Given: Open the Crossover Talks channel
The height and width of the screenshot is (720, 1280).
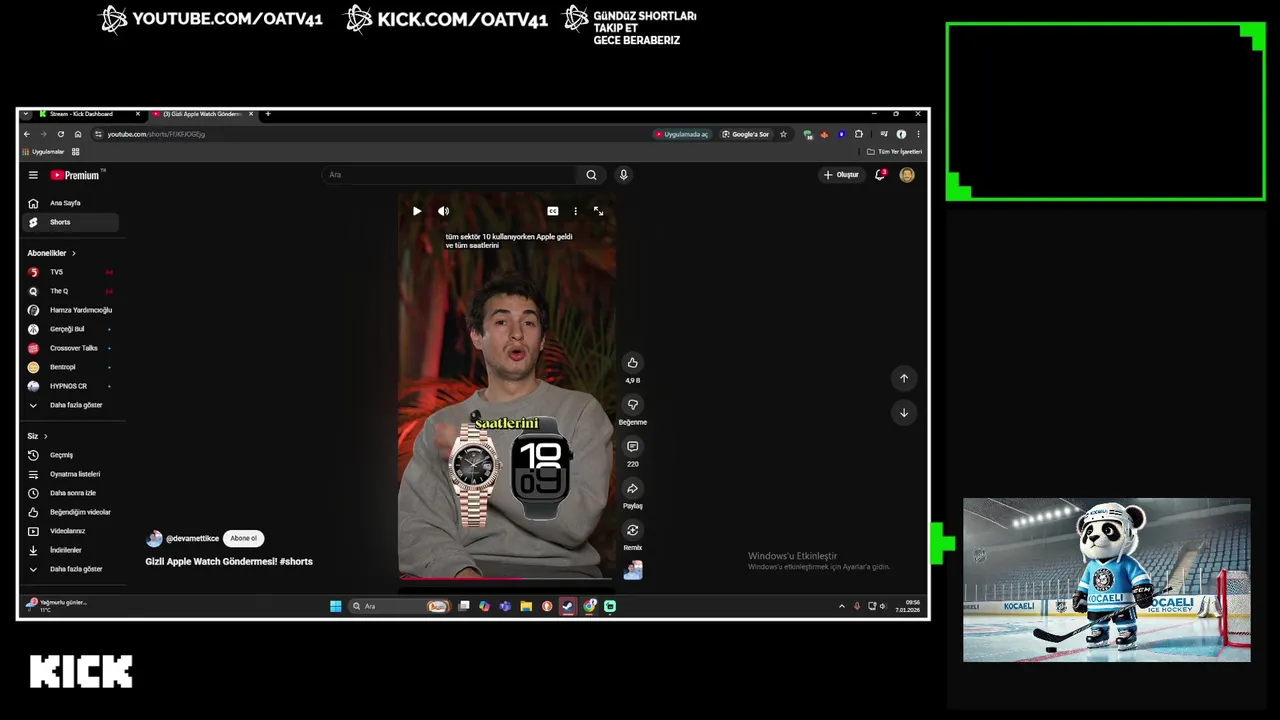Looking at the screenshot, I should pos(70,348).
